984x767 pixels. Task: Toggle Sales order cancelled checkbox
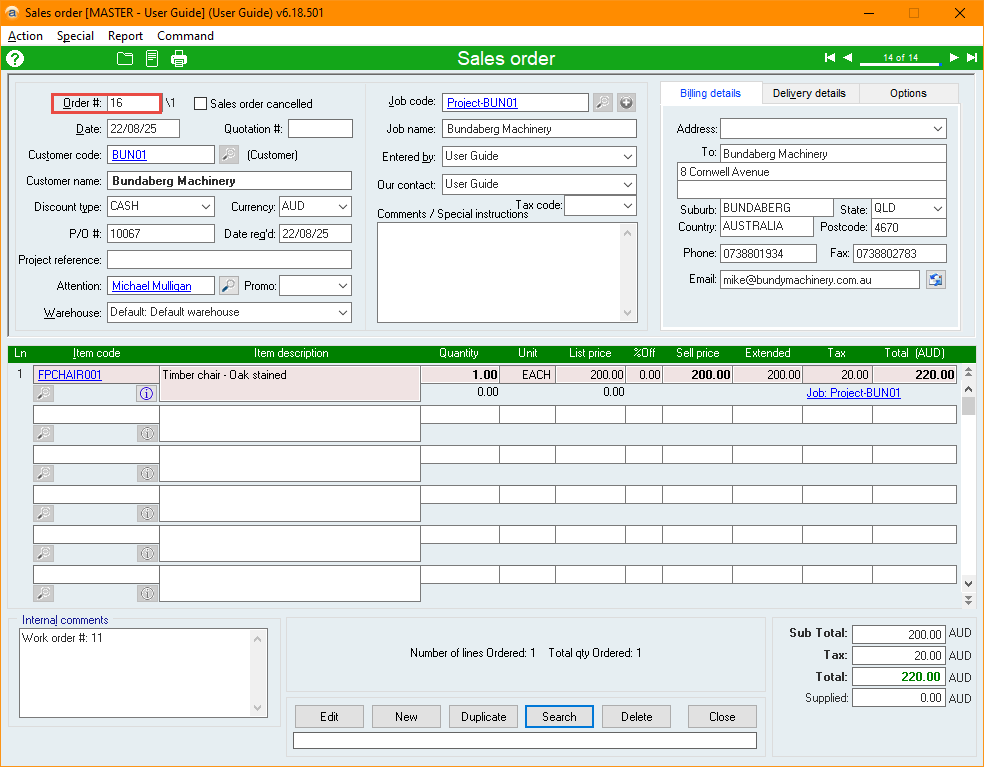tap(200, 104)
